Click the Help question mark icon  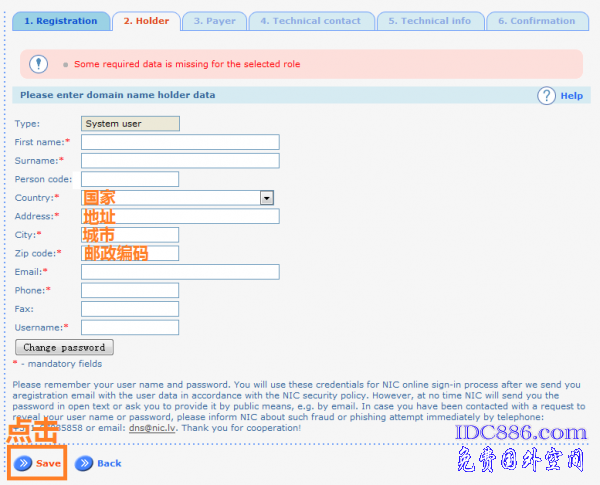pyautogui.click(x=546, y=96)
